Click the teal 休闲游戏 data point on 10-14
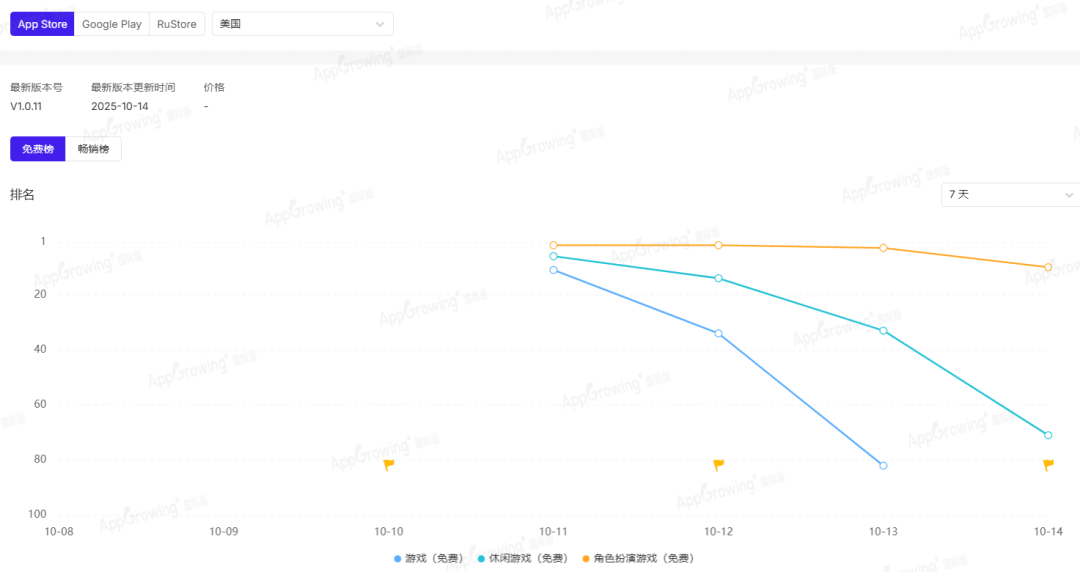Screen dimensions: 1080x572 pos(1048,435)
